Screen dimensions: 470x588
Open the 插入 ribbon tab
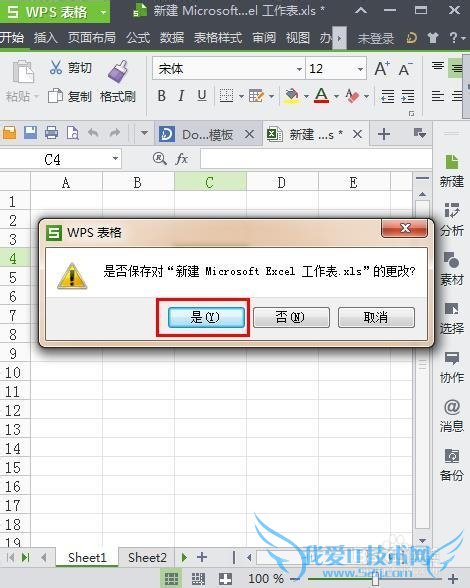pos(45,38)
